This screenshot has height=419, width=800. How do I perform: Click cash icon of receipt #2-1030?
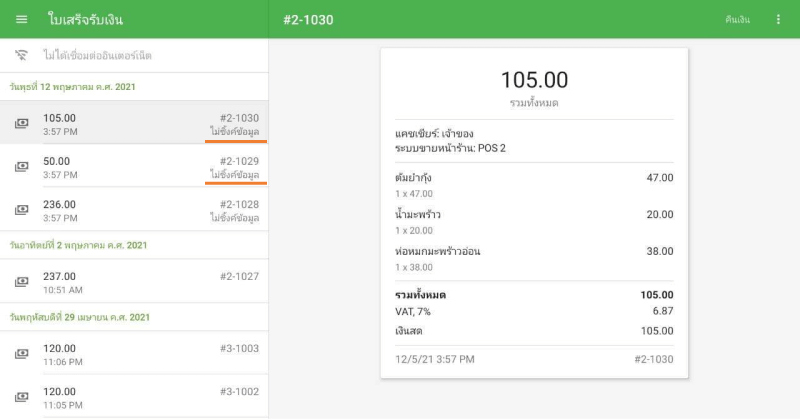[21, 123]
